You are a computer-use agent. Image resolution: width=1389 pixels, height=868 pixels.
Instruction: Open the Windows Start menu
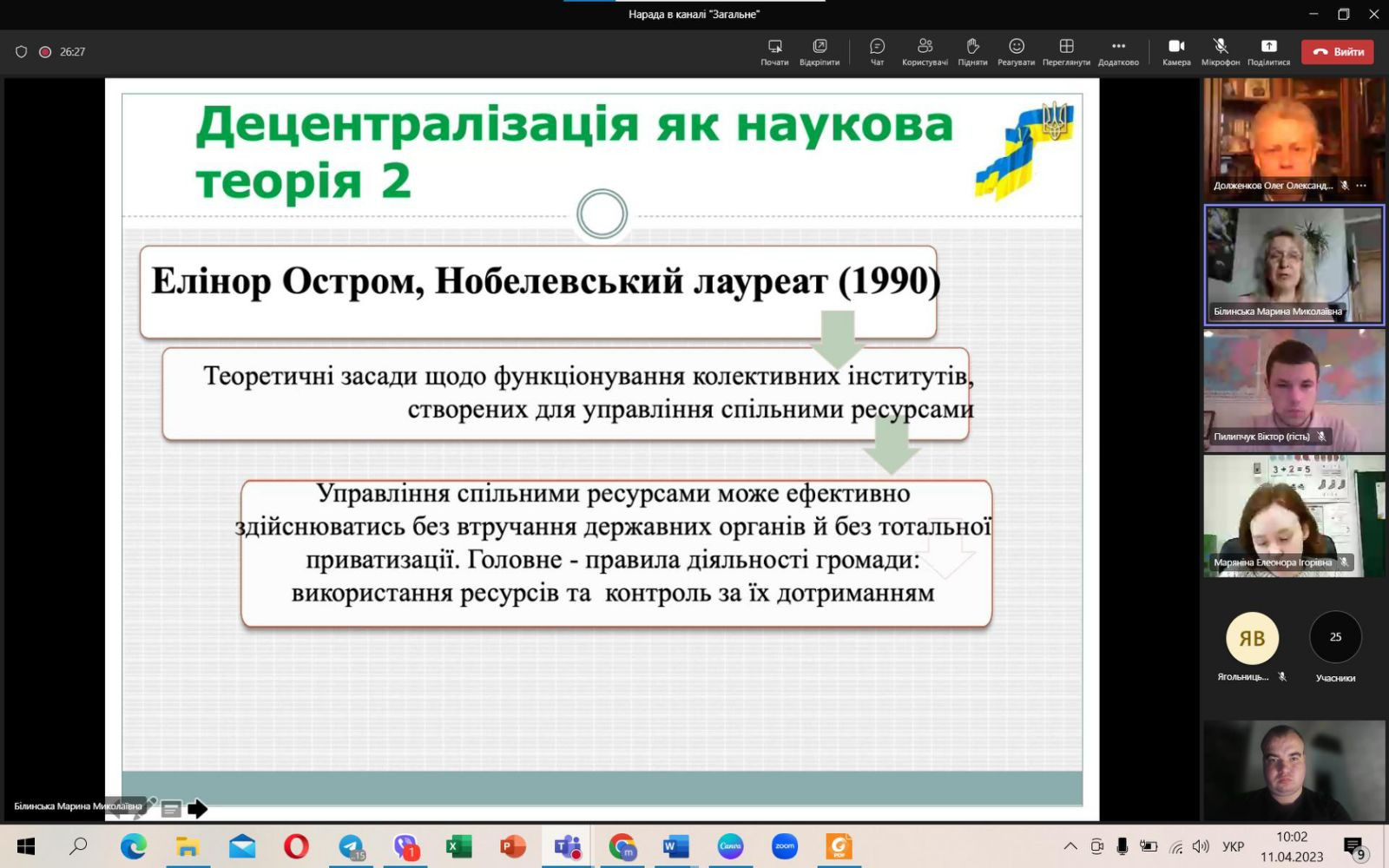[26, 846]
